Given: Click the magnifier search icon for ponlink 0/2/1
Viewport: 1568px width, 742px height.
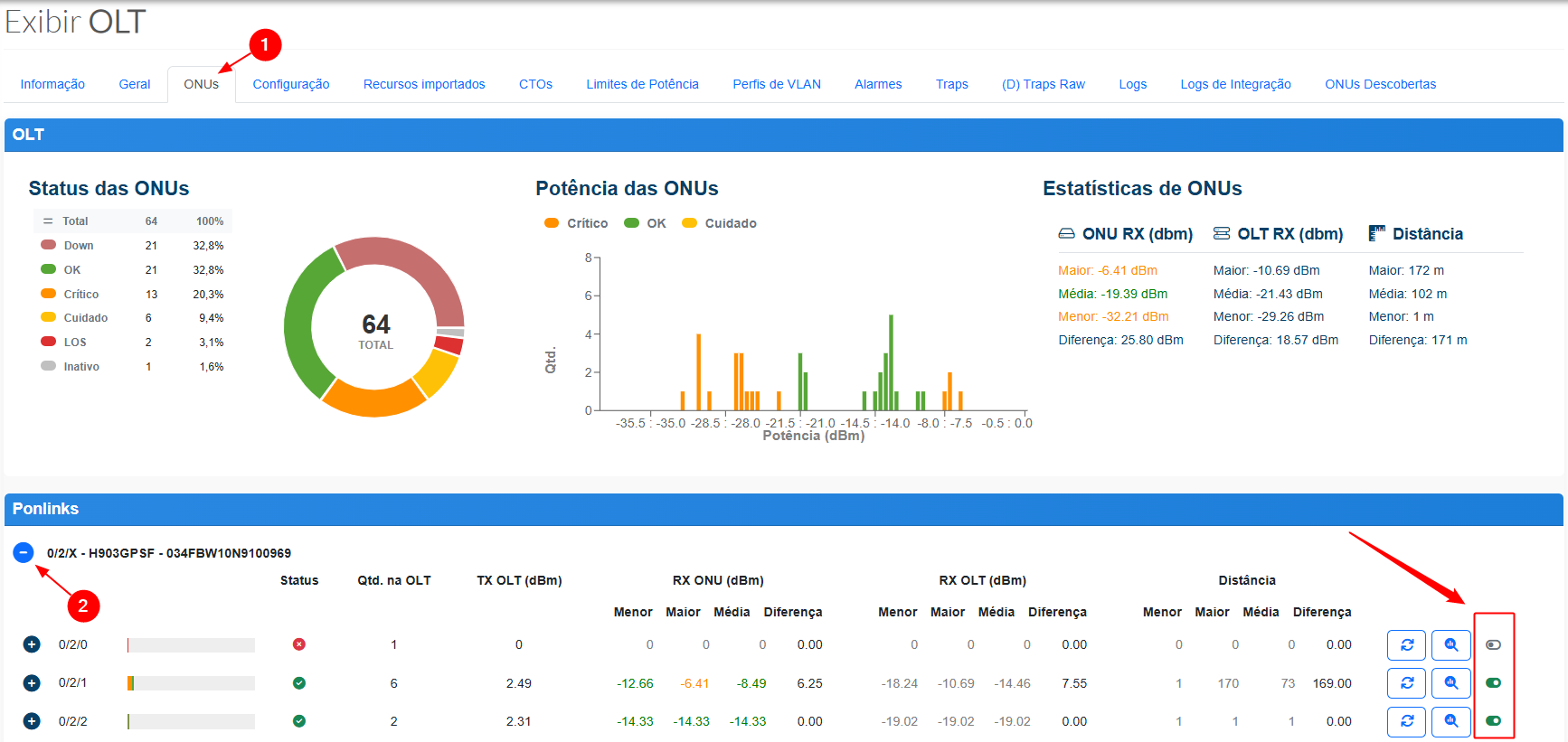Looking at the screenshot, I should tap(1450, 683).
